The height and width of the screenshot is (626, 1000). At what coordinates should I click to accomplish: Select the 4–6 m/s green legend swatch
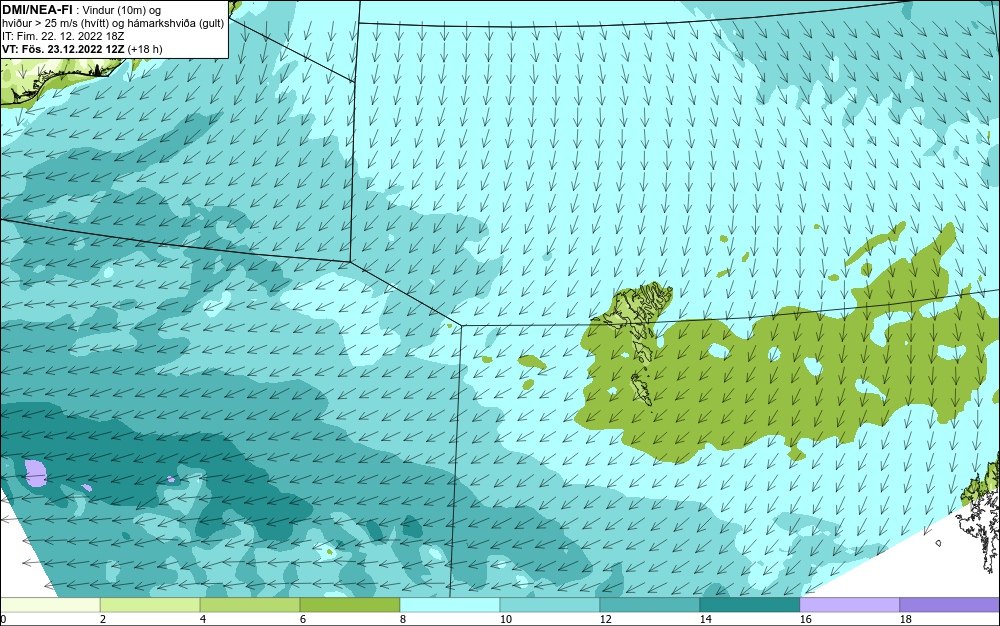[250, 605]
